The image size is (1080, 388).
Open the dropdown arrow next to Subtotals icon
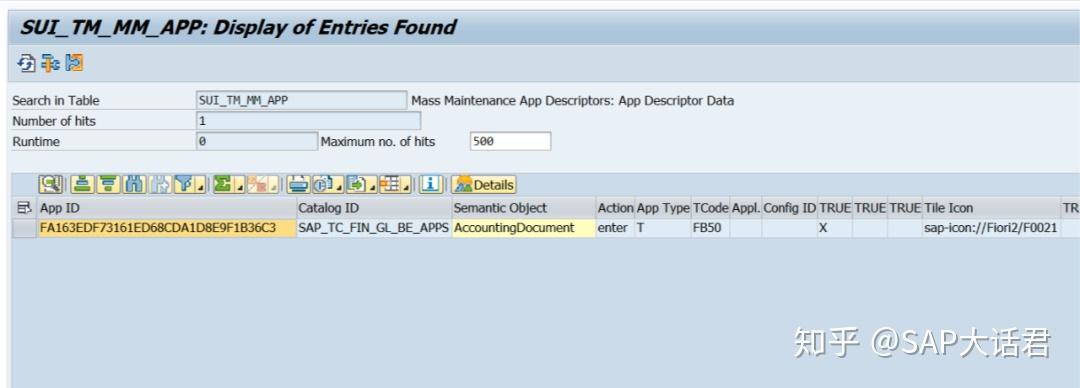pyautogui.click(x=273, y=185)
